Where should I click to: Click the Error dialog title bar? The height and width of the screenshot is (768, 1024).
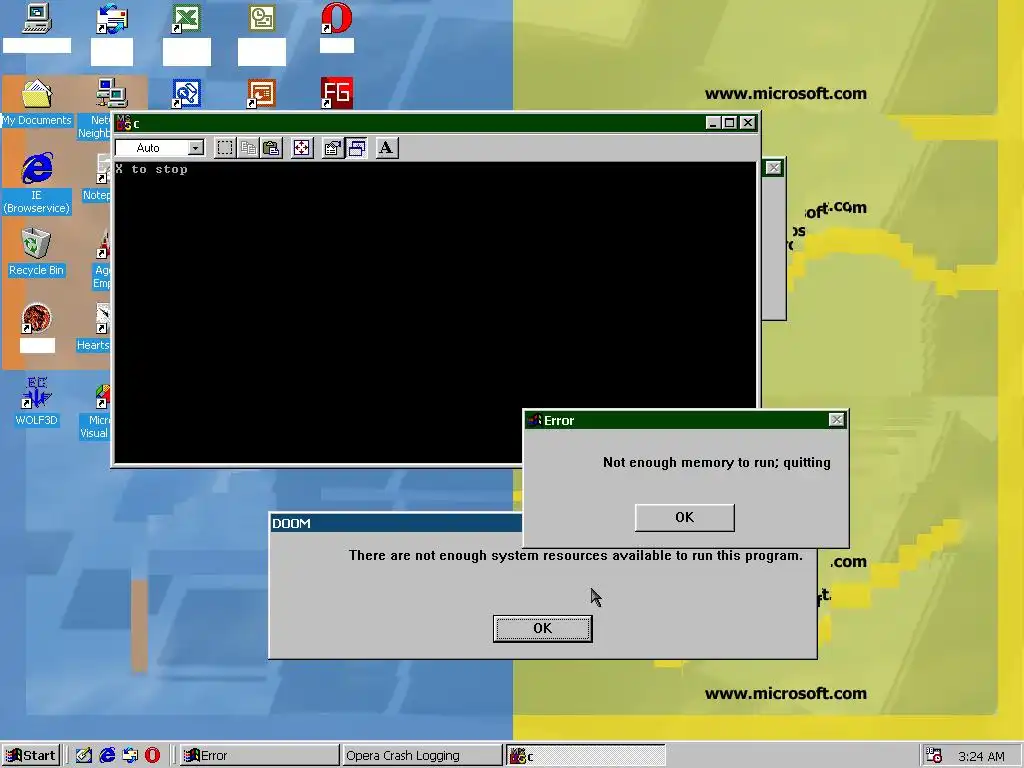click(686, 420)
